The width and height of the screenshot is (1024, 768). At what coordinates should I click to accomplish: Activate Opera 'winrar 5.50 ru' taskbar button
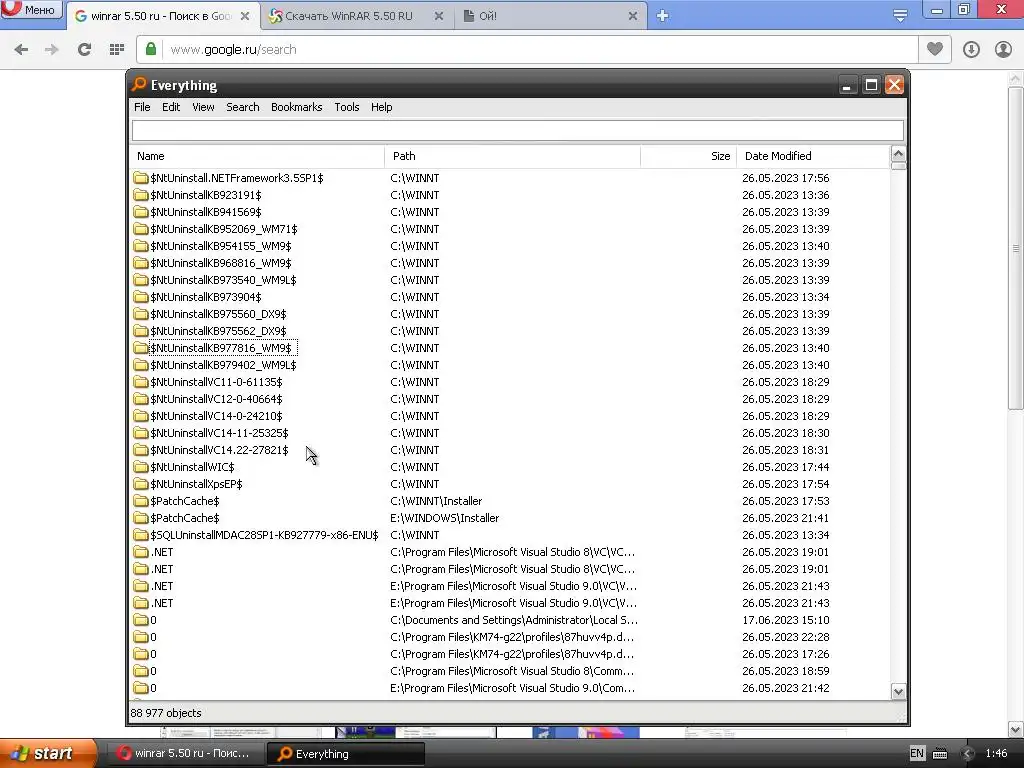(184, 754)
